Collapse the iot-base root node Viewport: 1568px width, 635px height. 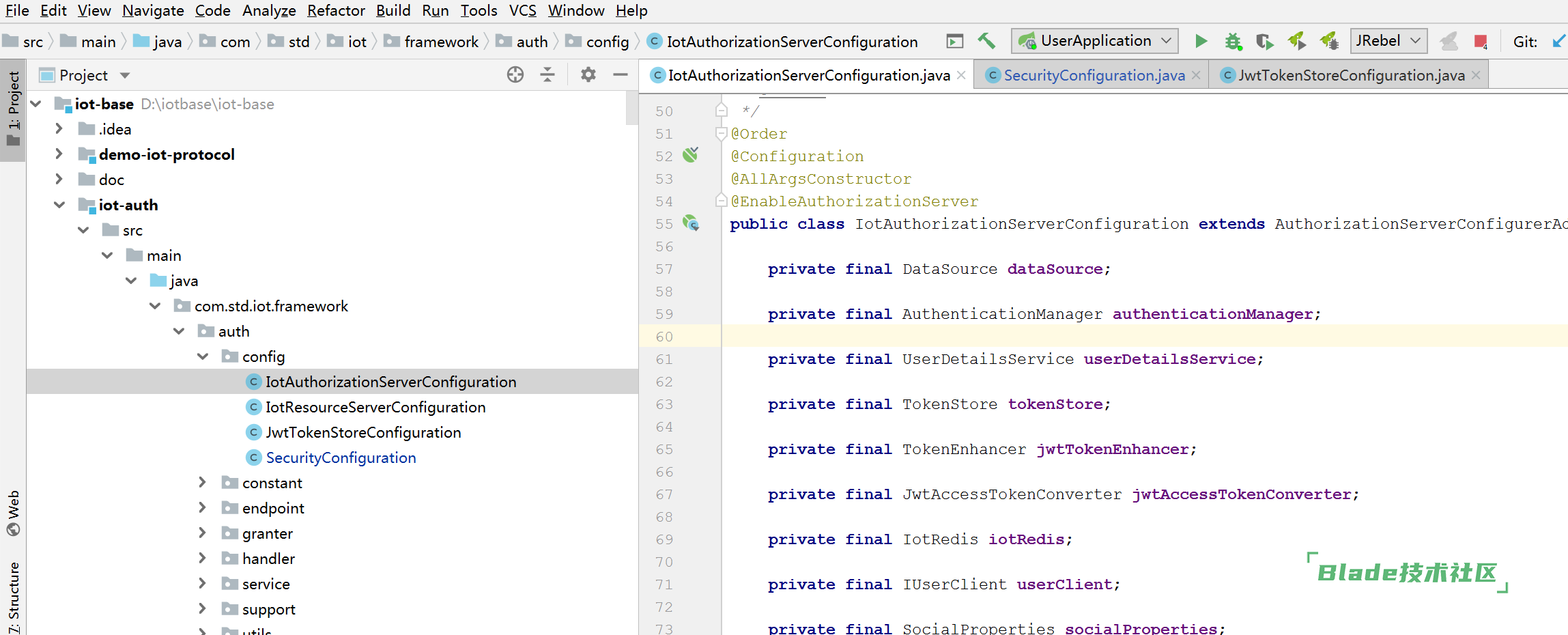pyautogui.click(x=36, y=103)
